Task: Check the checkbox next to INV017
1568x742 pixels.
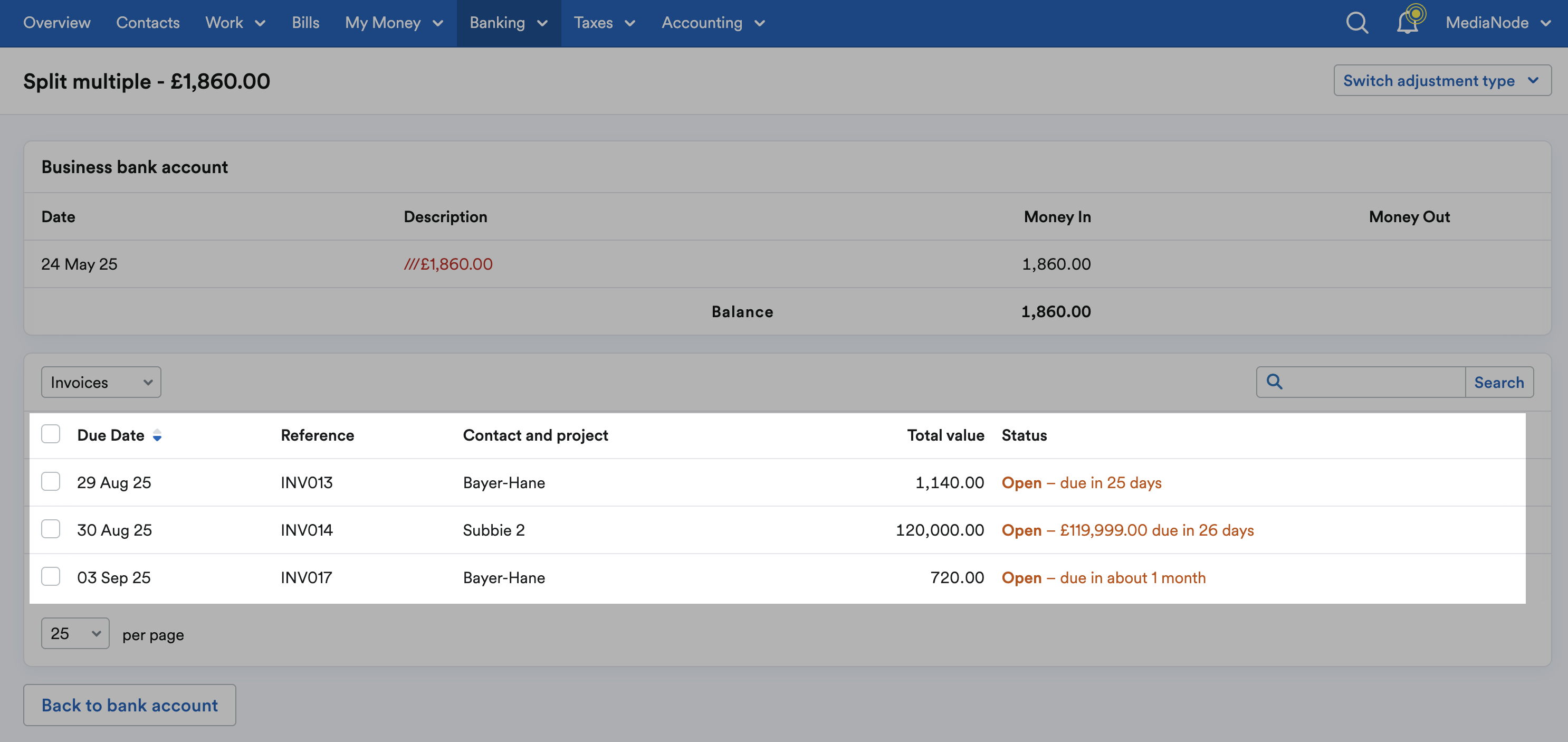Action: (51, 576)
